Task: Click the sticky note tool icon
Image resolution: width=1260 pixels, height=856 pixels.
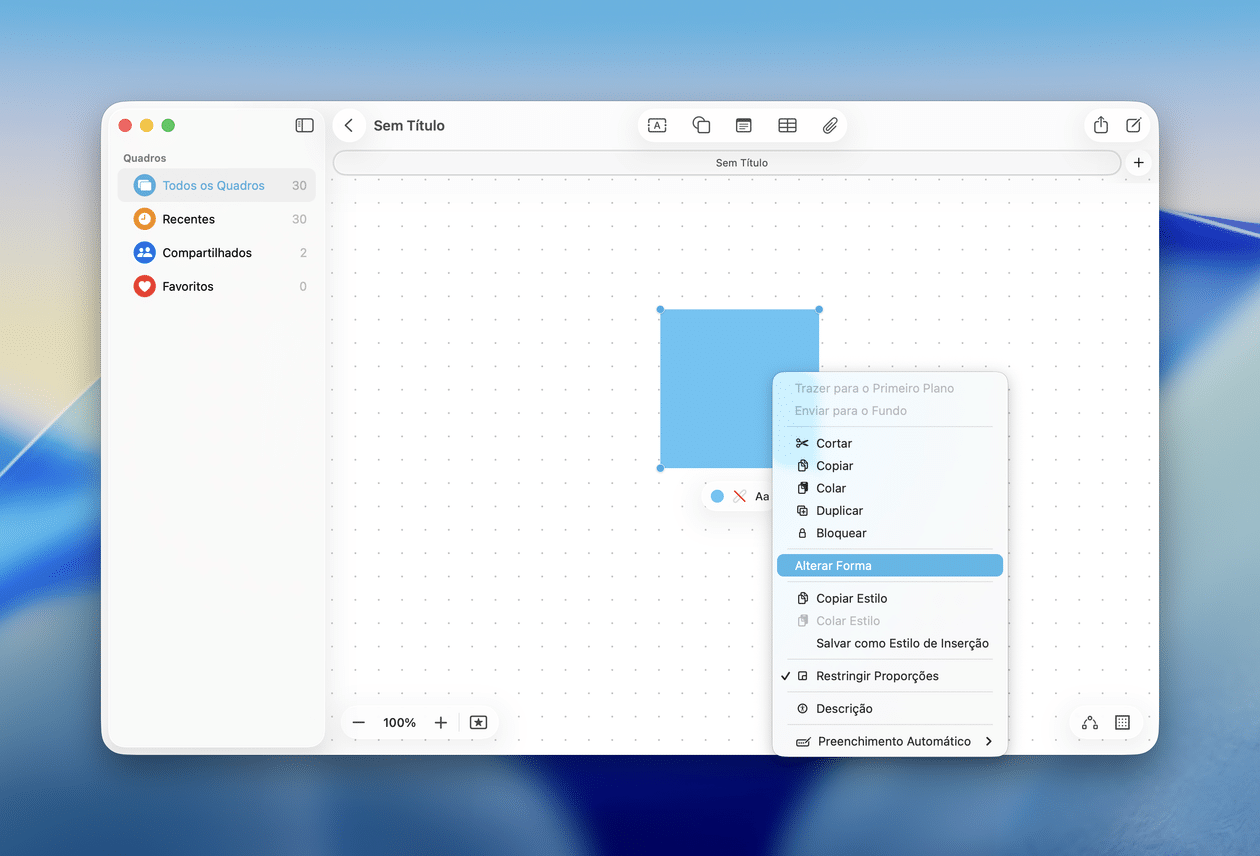Action: click(743, 125)
